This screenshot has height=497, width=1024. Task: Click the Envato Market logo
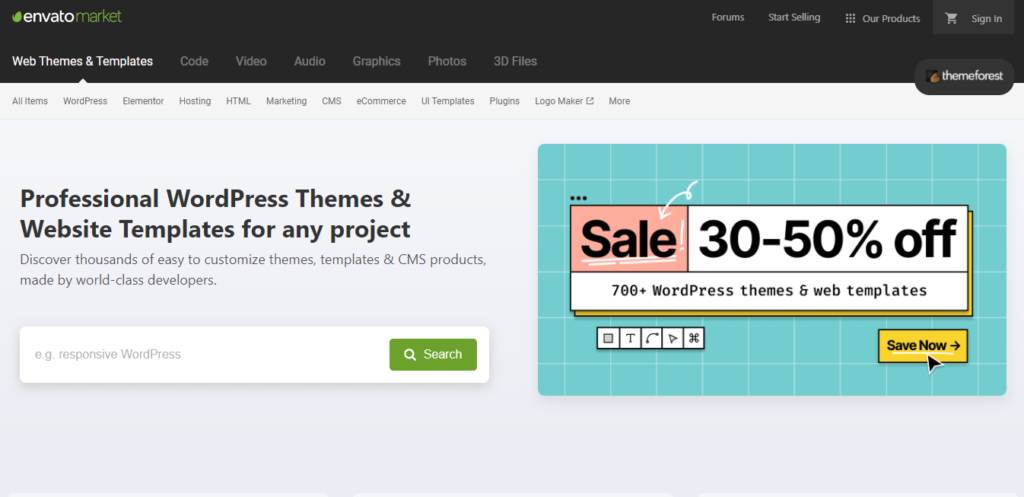pos(67,16)
